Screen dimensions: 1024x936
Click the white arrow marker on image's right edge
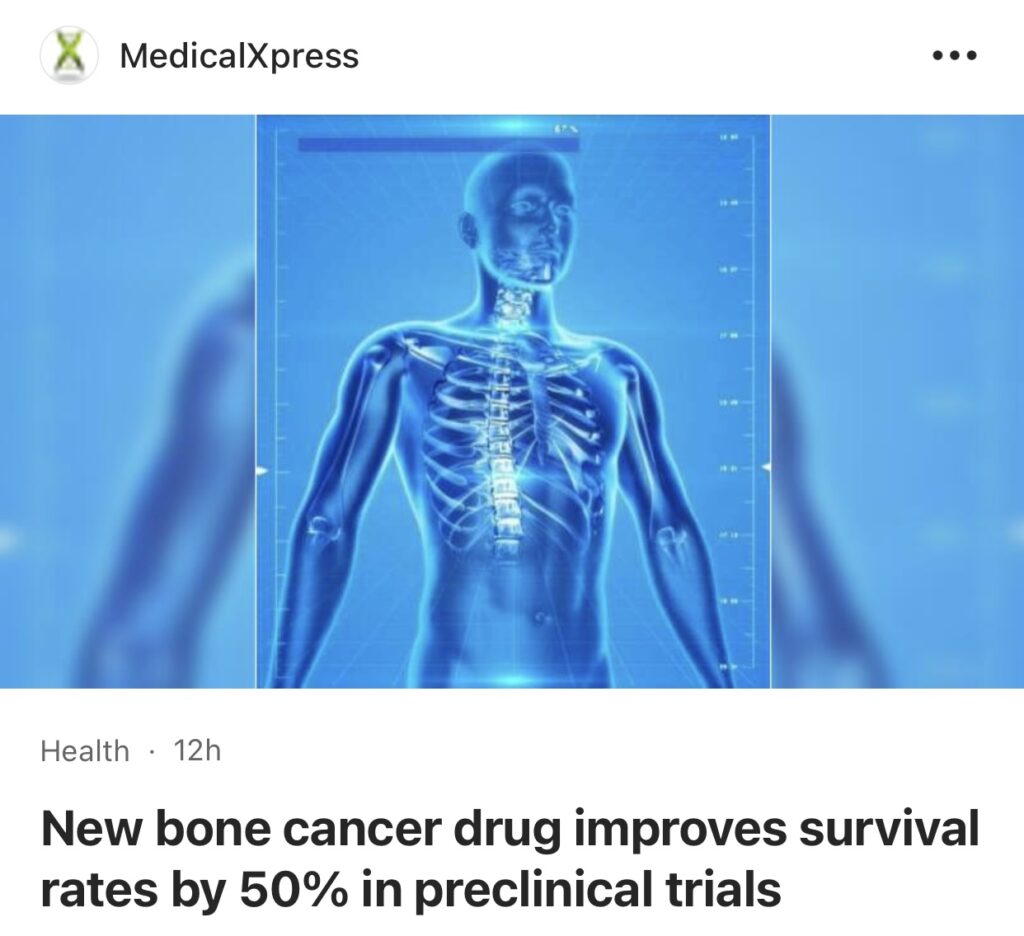(766, 466)
